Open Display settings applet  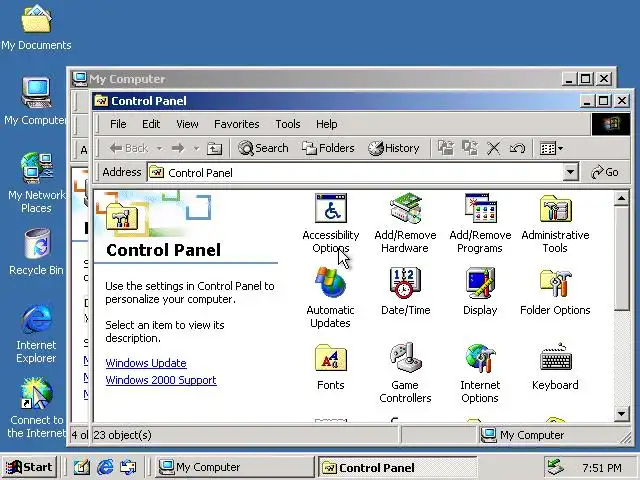coord(480,291)
